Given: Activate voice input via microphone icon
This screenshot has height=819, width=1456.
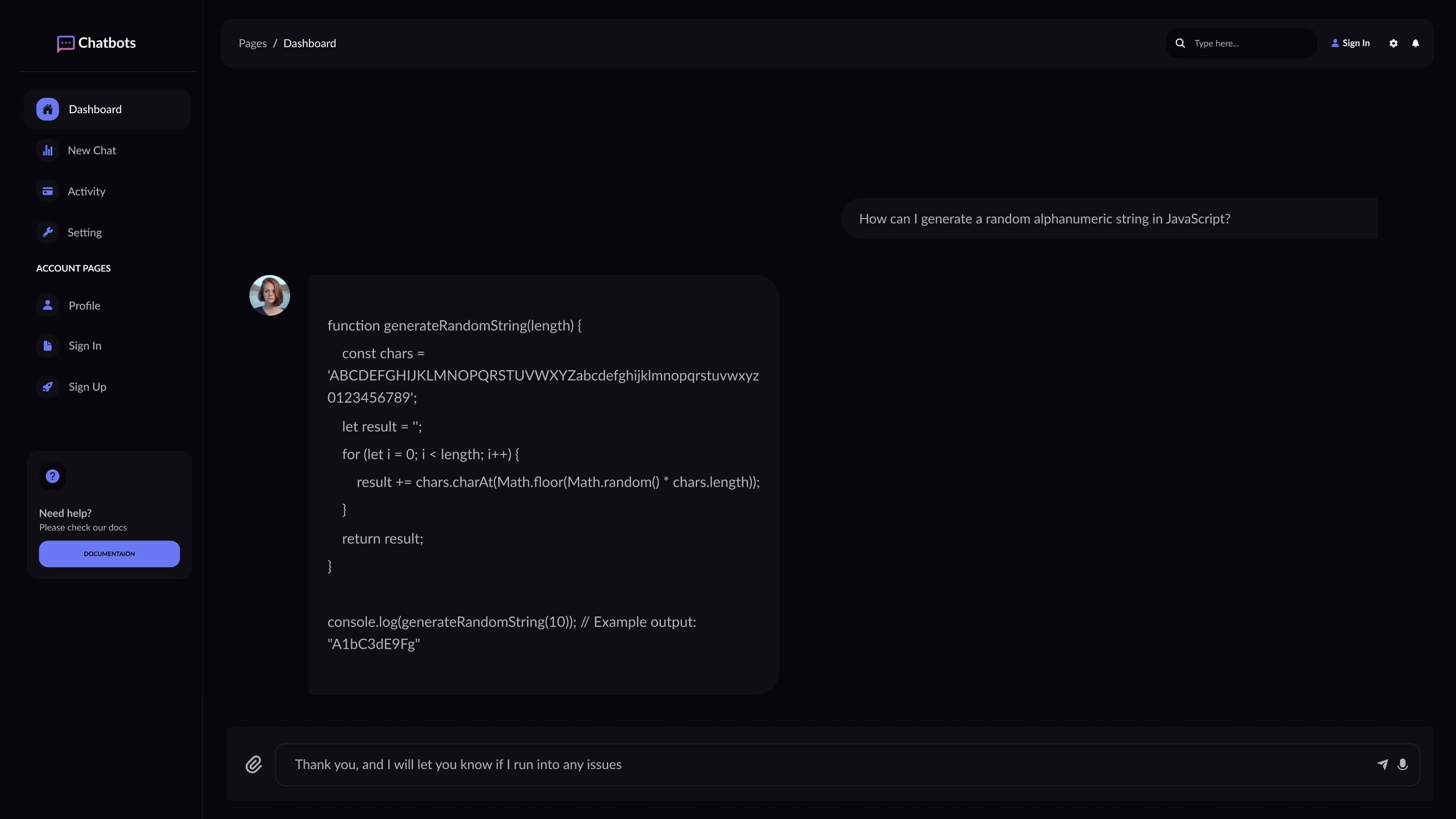Looking at the screenshot, I should [1403, 764].
